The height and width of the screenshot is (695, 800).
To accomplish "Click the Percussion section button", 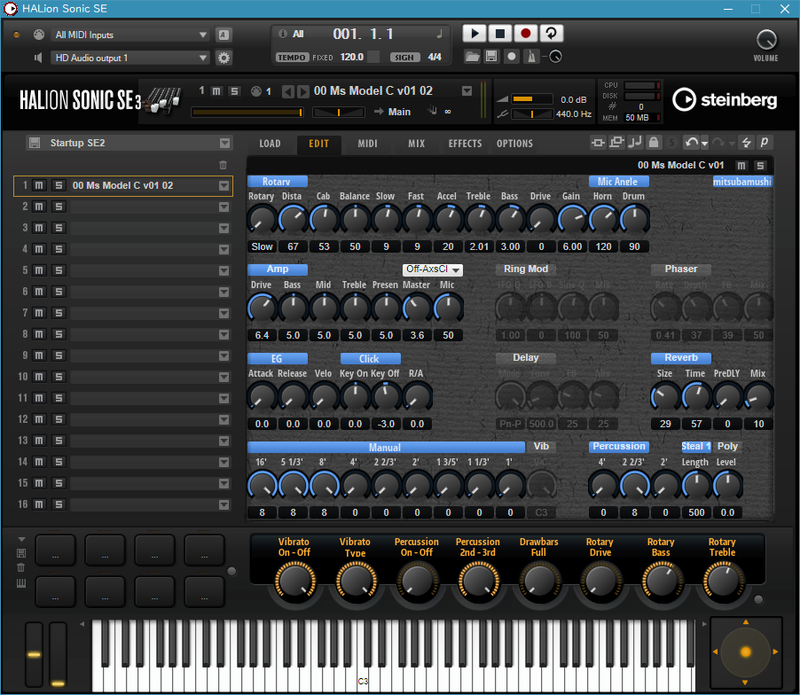I will [619, 446].
